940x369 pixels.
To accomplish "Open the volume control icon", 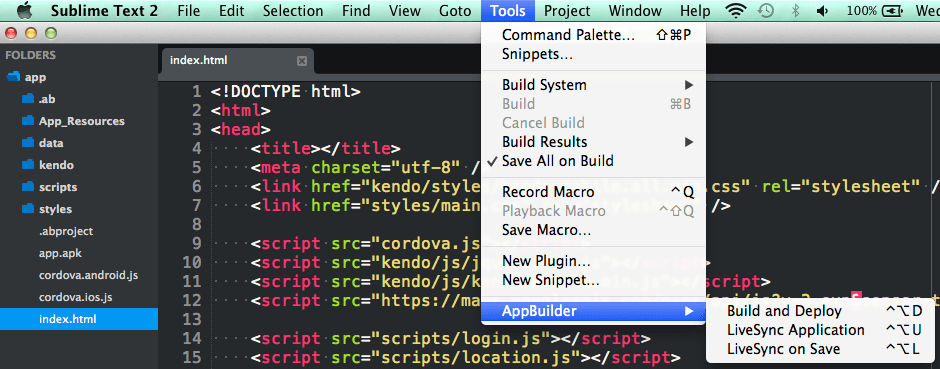I will (822, 11).
